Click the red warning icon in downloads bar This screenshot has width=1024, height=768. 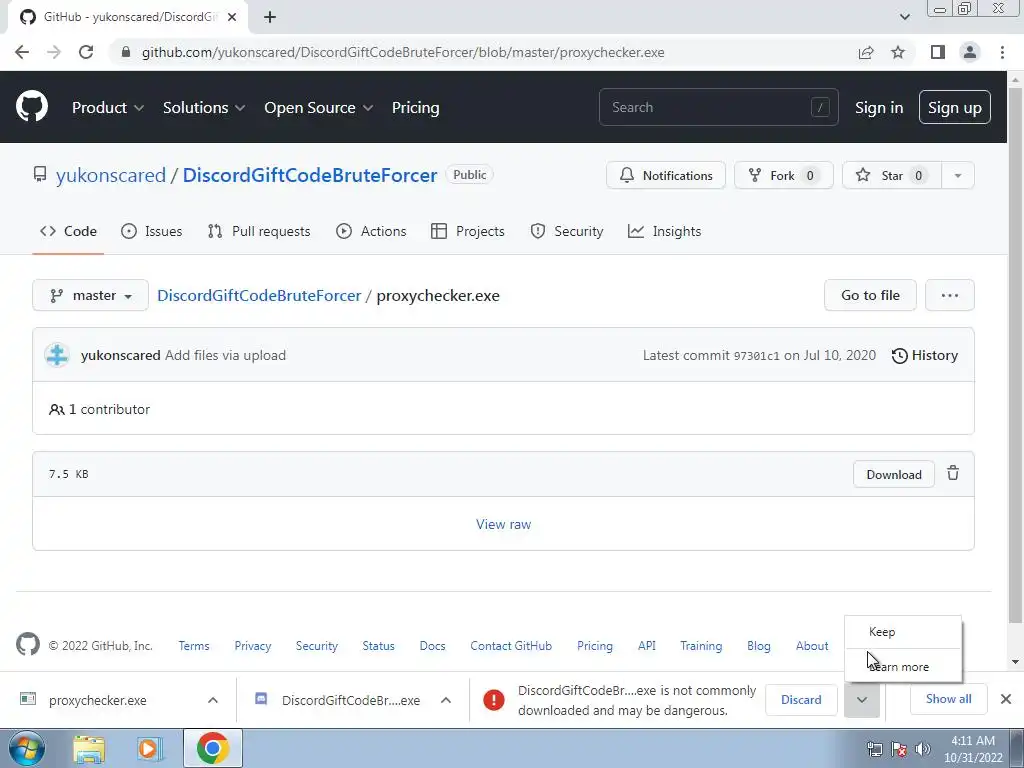[x=494, y=700]
